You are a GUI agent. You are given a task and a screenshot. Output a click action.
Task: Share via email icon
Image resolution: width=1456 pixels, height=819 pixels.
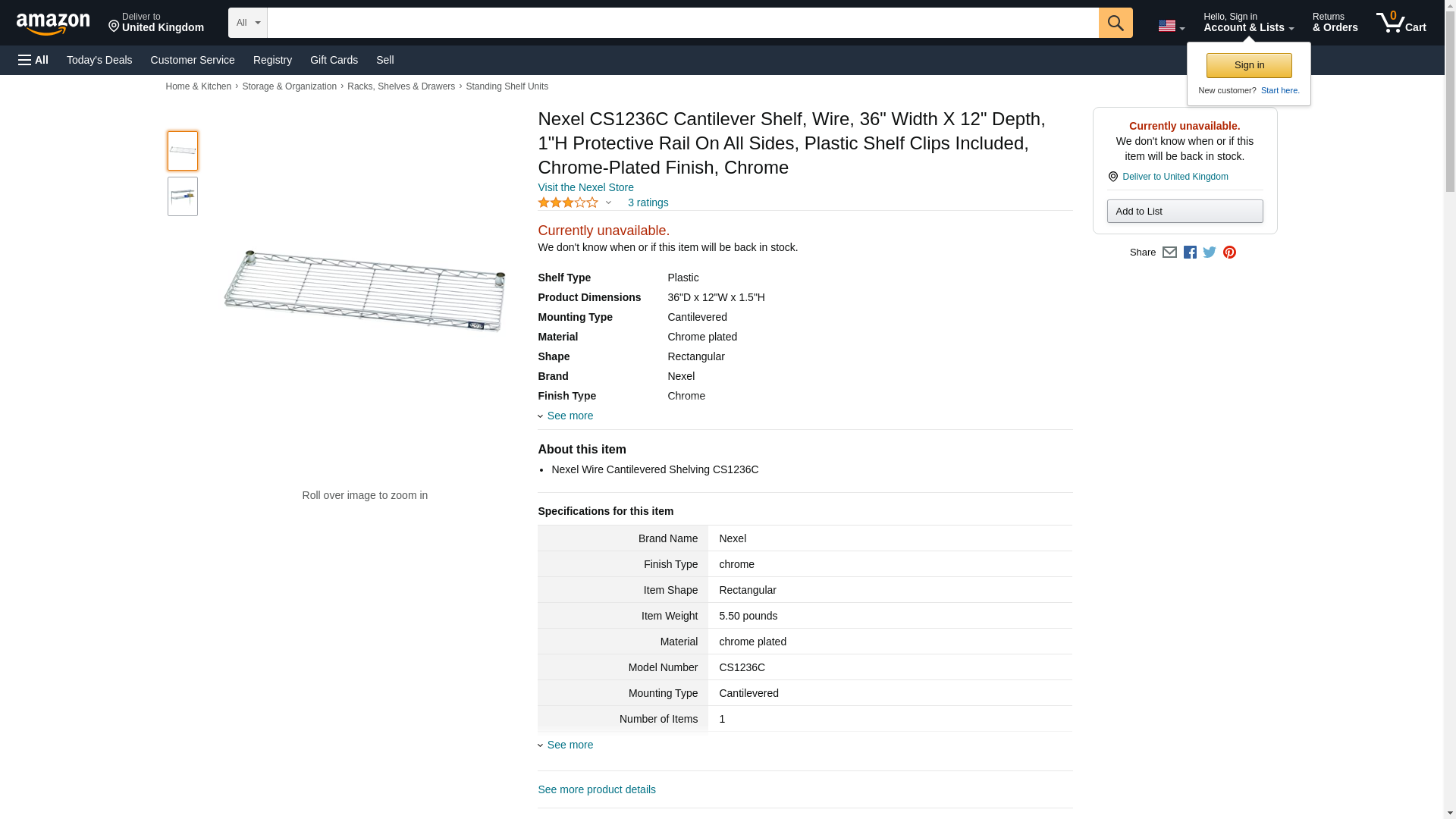point(1169,253)
